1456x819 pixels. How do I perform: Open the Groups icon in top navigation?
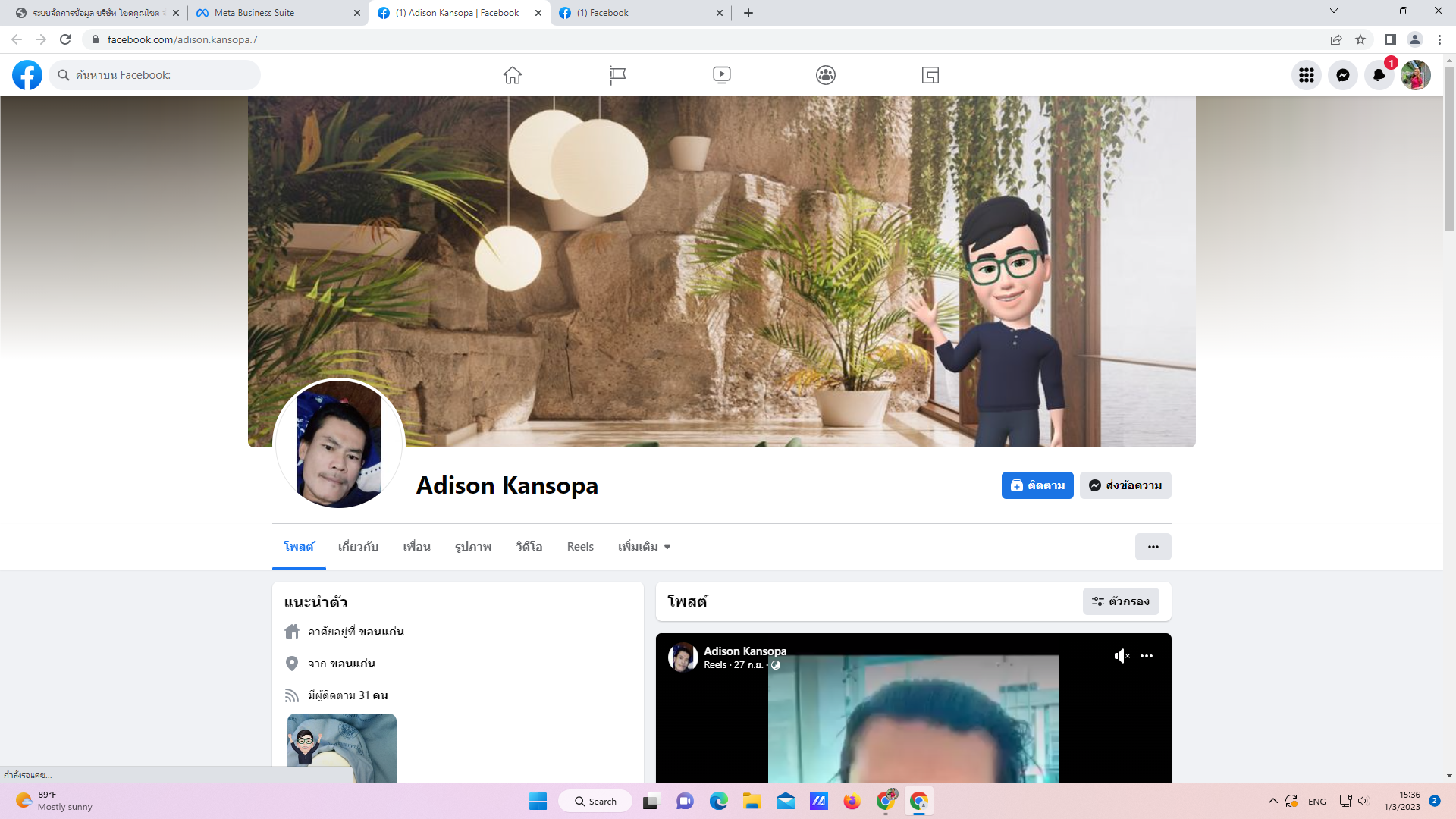click(x=825, y=75)
